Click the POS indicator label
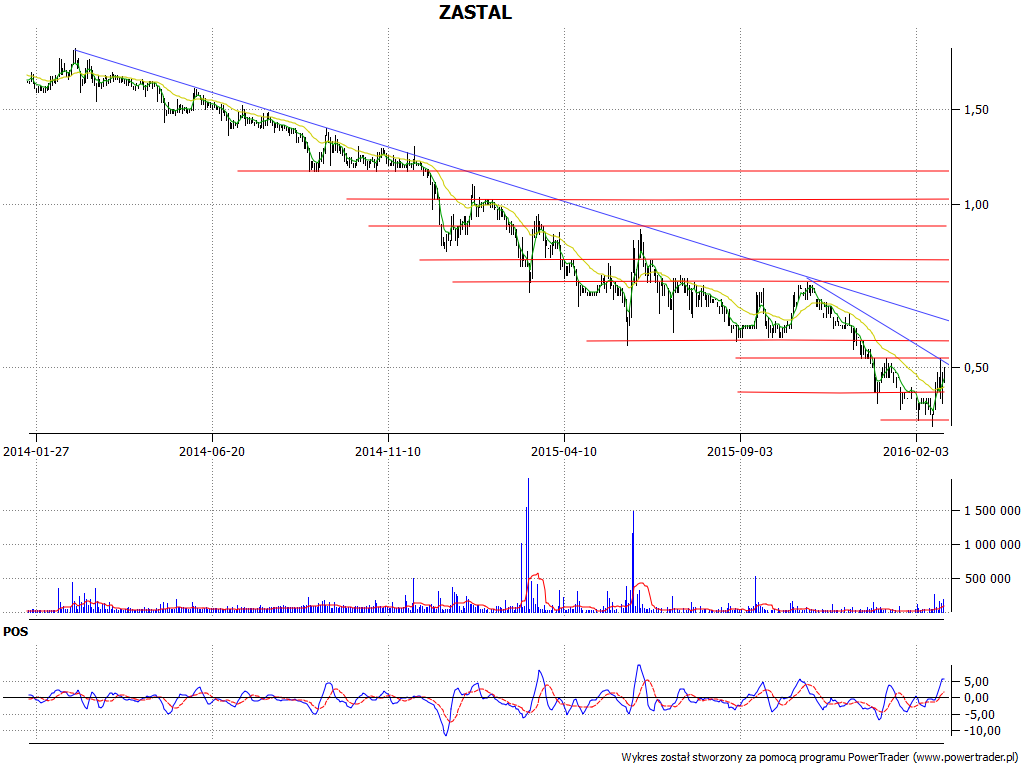 pyautogui.click(x=16, y=632)
